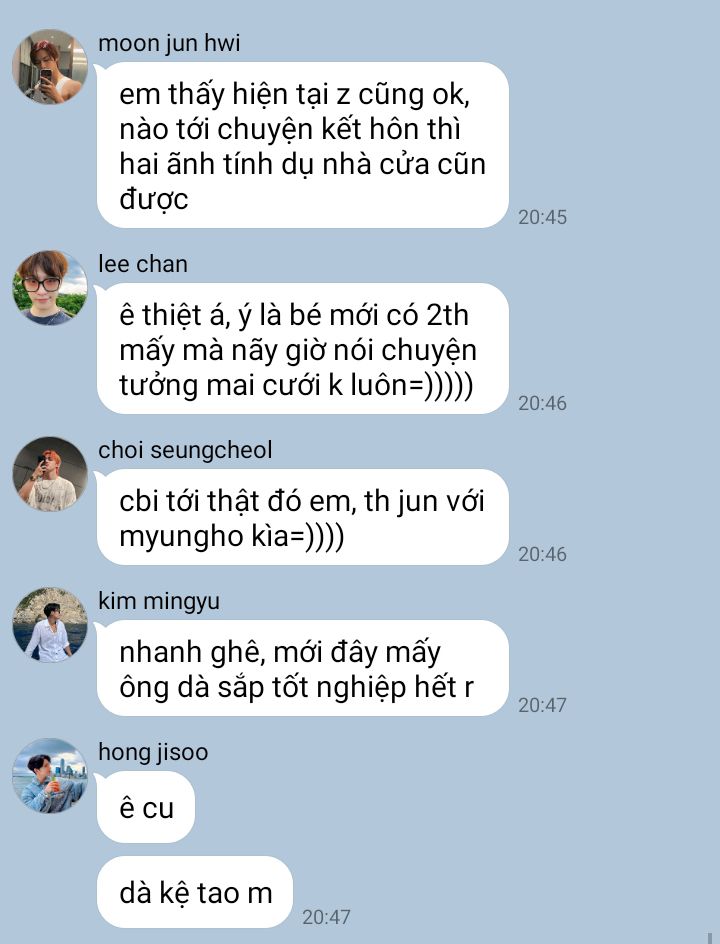Select the message 'cbi tới thật đó em'
The height and width of the screenshot is (944, 720).
(303, 517)
